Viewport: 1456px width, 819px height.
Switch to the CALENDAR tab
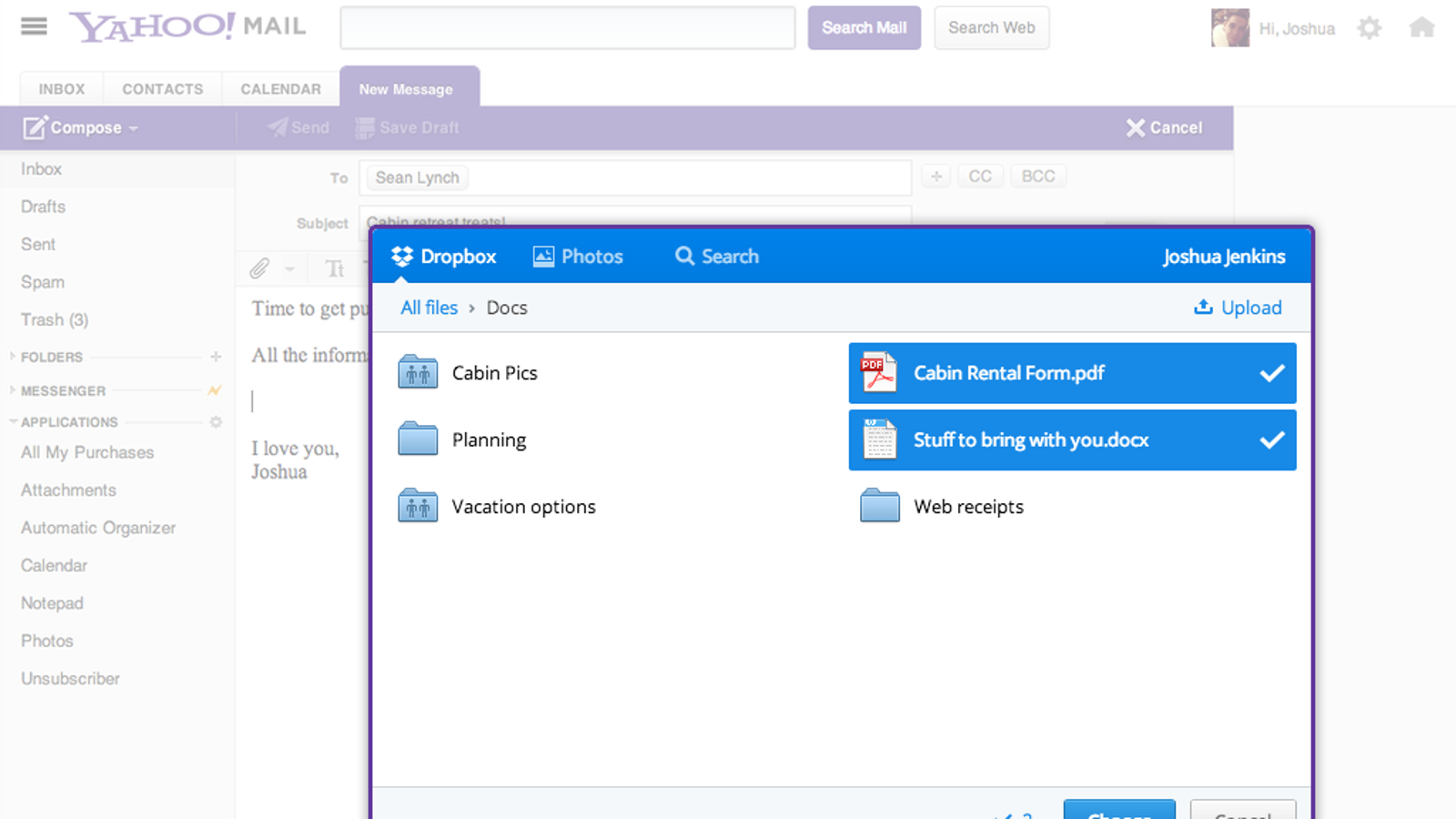(x=280, y=89)
